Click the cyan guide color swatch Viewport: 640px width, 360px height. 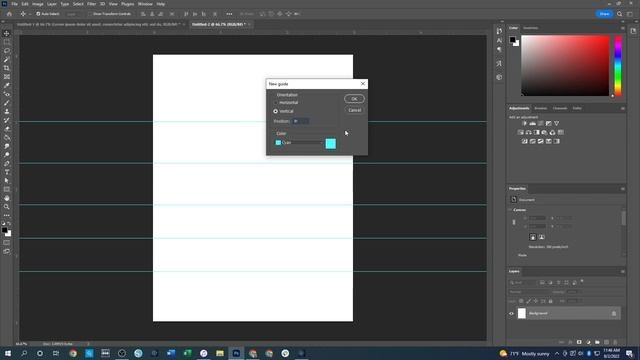[x=331, y=144]
